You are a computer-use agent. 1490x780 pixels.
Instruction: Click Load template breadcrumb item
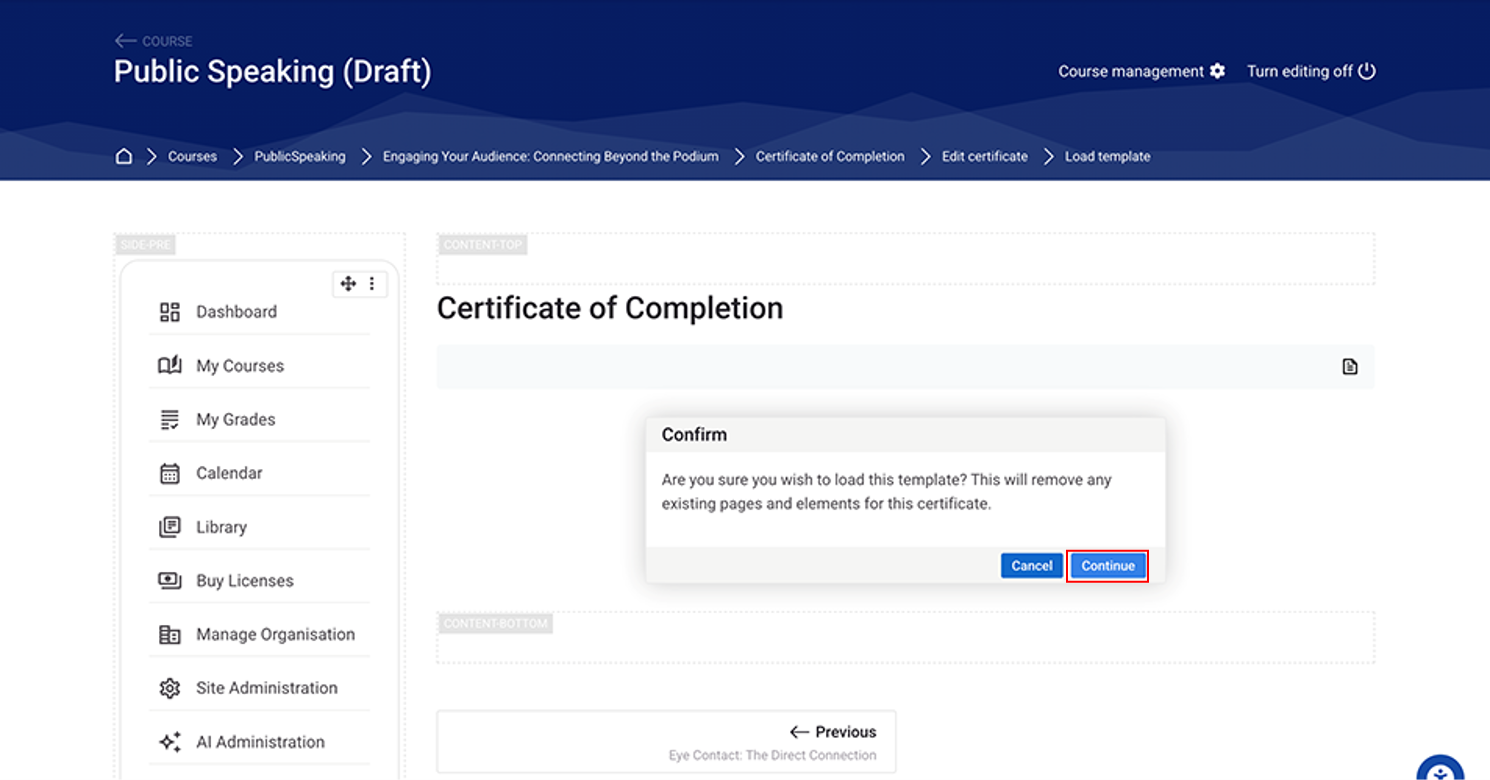click(1107, 156)
